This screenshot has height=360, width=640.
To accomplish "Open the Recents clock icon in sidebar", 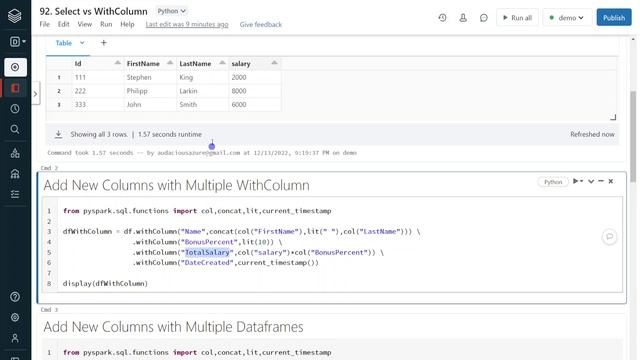I will (15, 109).
